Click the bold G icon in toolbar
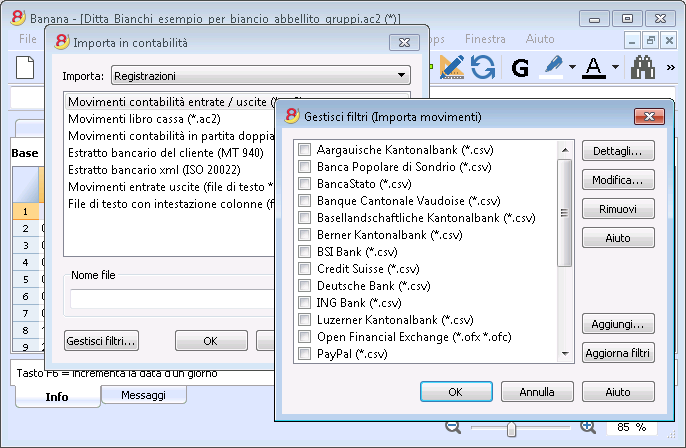This screenshot has width=686, height=448. pyautogui.click(x=520, y=68)
